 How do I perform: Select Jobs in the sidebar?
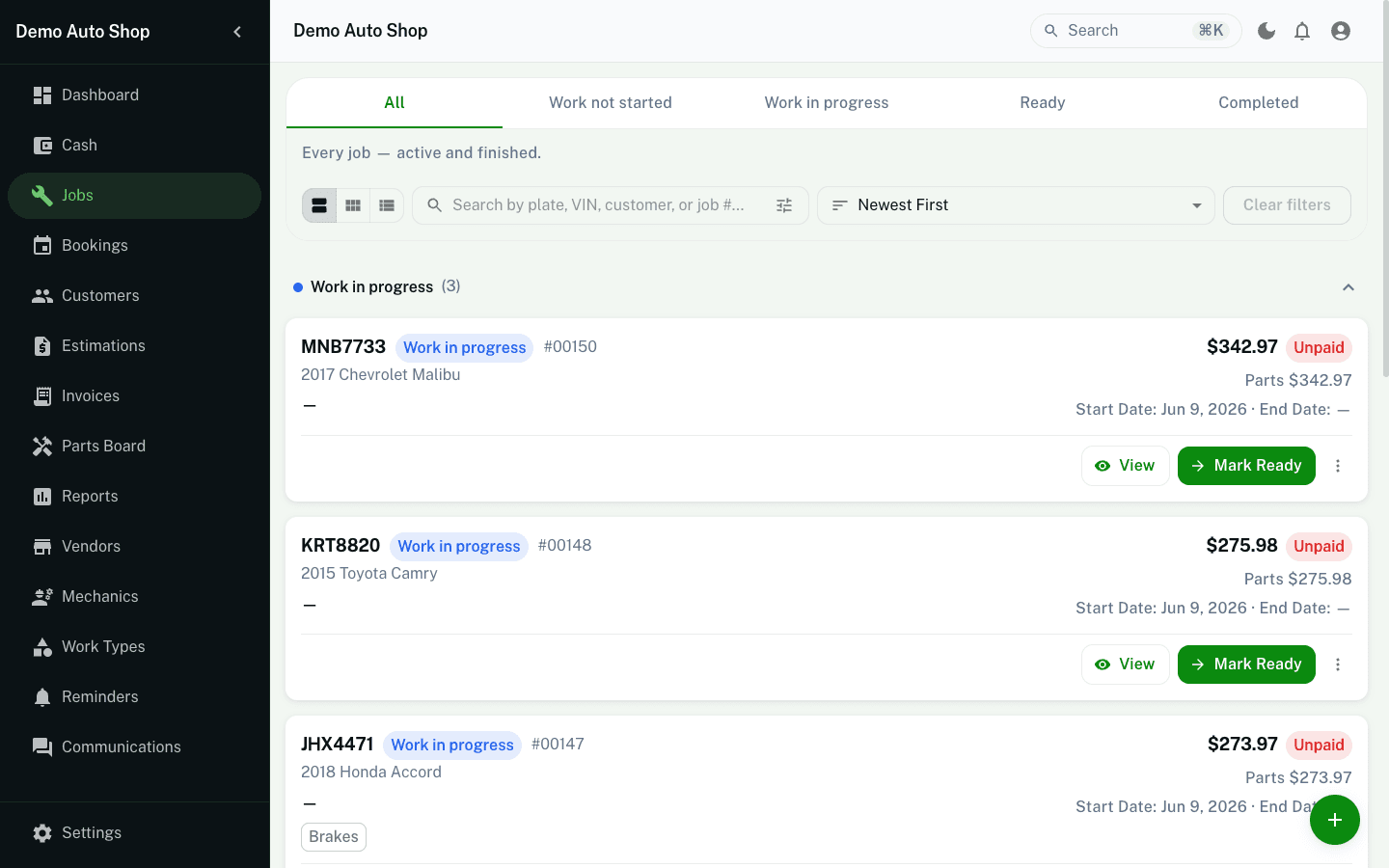pos(134,195)
